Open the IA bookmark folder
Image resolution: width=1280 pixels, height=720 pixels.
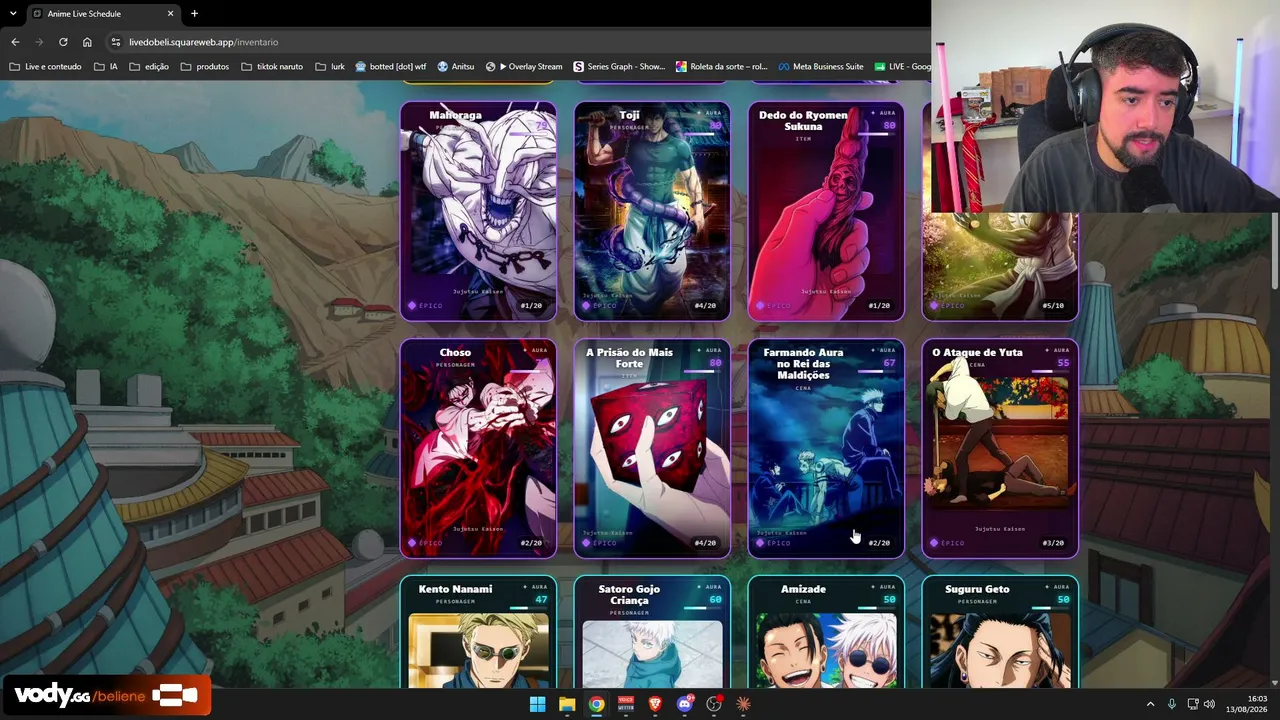(x=106, y=67)
